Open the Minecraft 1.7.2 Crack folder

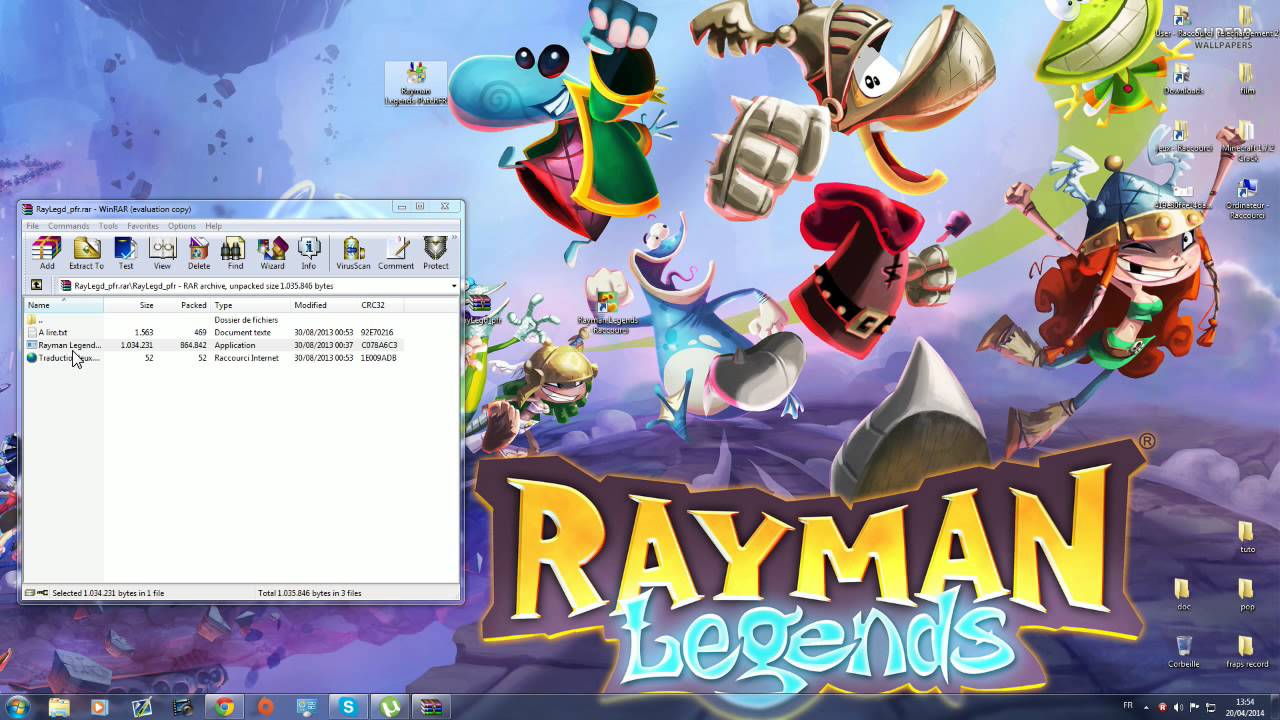1246,141
